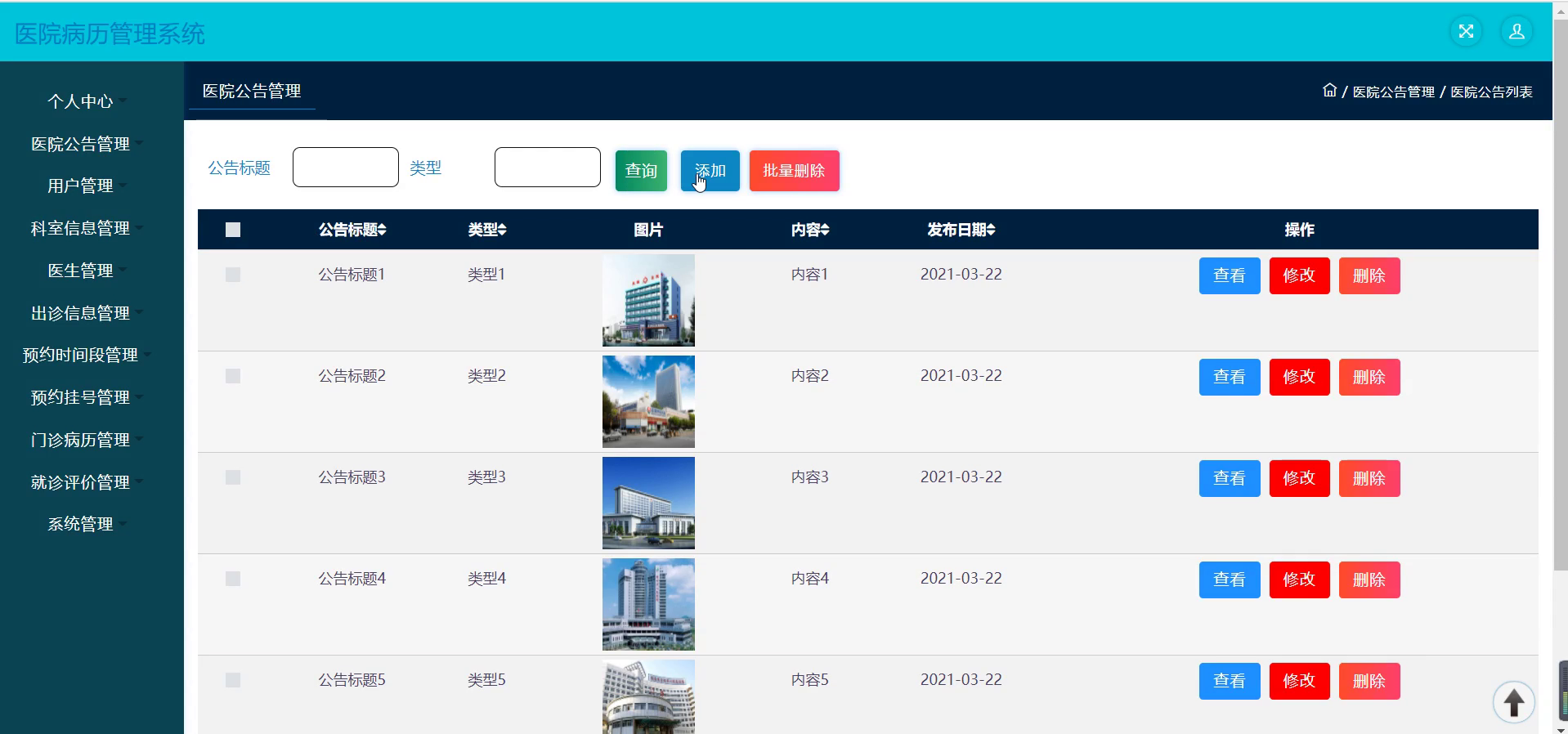Click the 医院病历管理系统 title
This screenshot has width=1568, height=734.
[110, 34]
